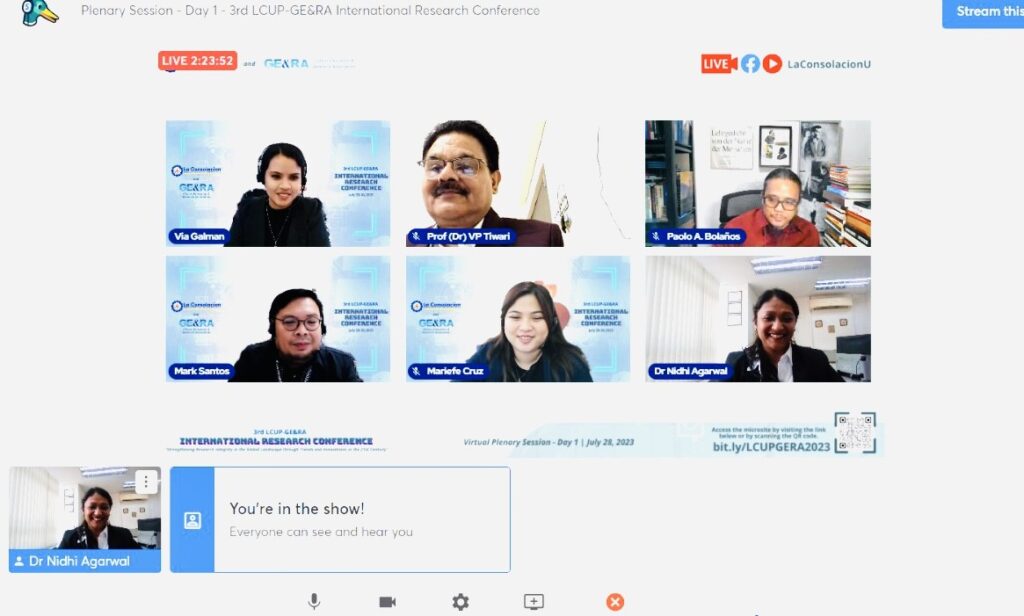Screen dimensions: 1024x616
Task: Click the person icon in show banner
Action: [x=192, y=520]
